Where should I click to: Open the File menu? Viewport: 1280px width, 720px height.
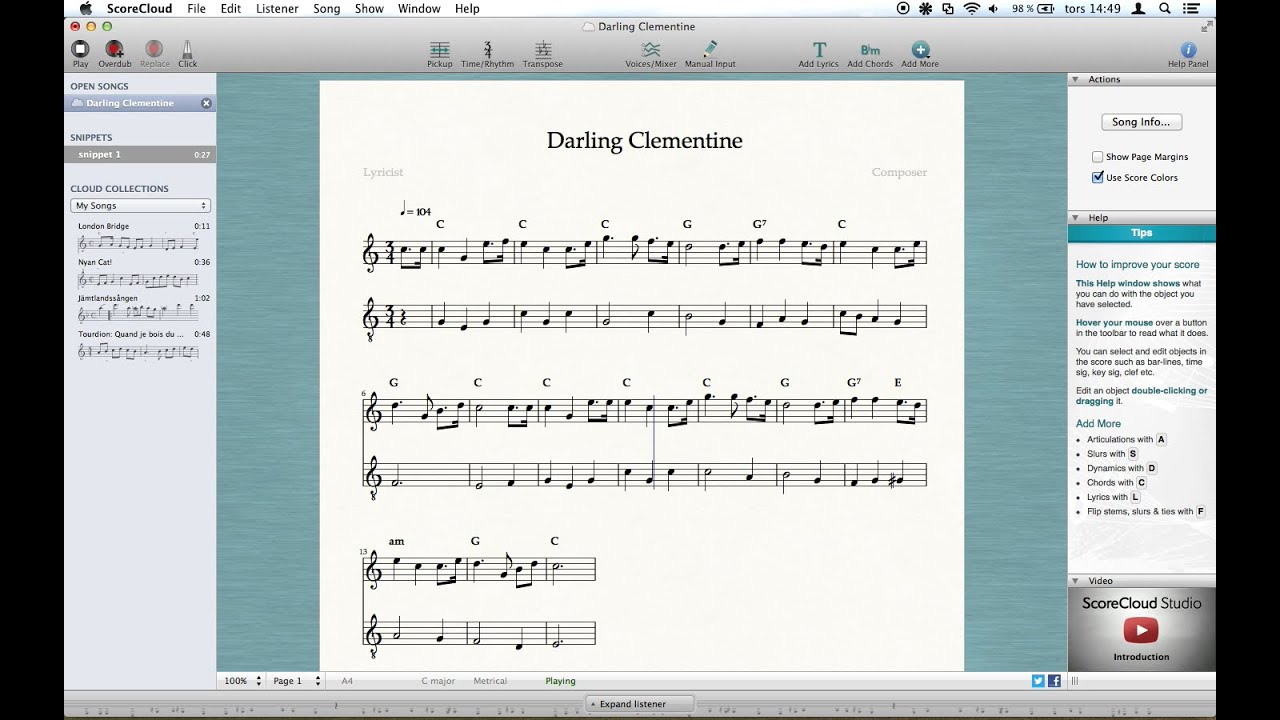coord(196,9)
